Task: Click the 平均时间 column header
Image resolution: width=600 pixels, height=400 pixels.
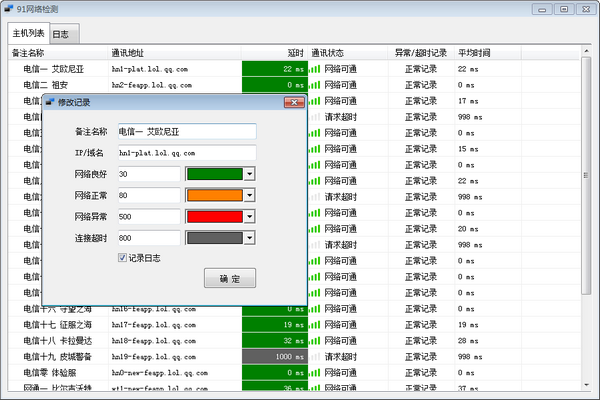Action: click(474, 51)
